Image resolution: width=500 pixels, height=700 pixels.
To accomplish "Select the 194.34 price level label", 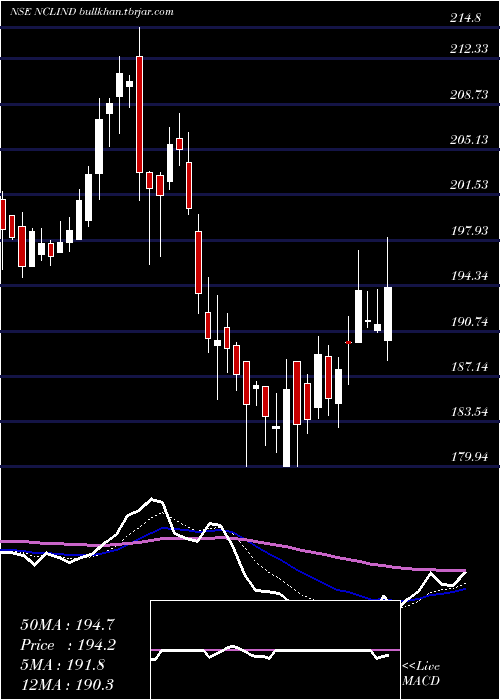I will (x=469, y=276).
